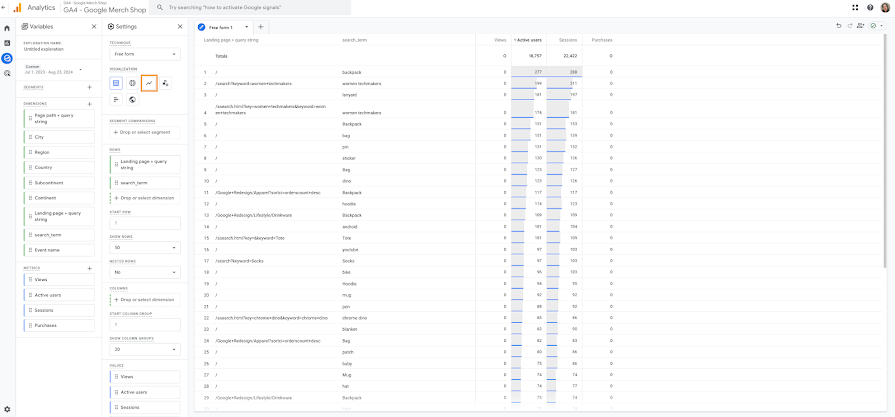This screenshot has height=417, width=895.
Task: Click the undo arrow icon
Action: 838,26
